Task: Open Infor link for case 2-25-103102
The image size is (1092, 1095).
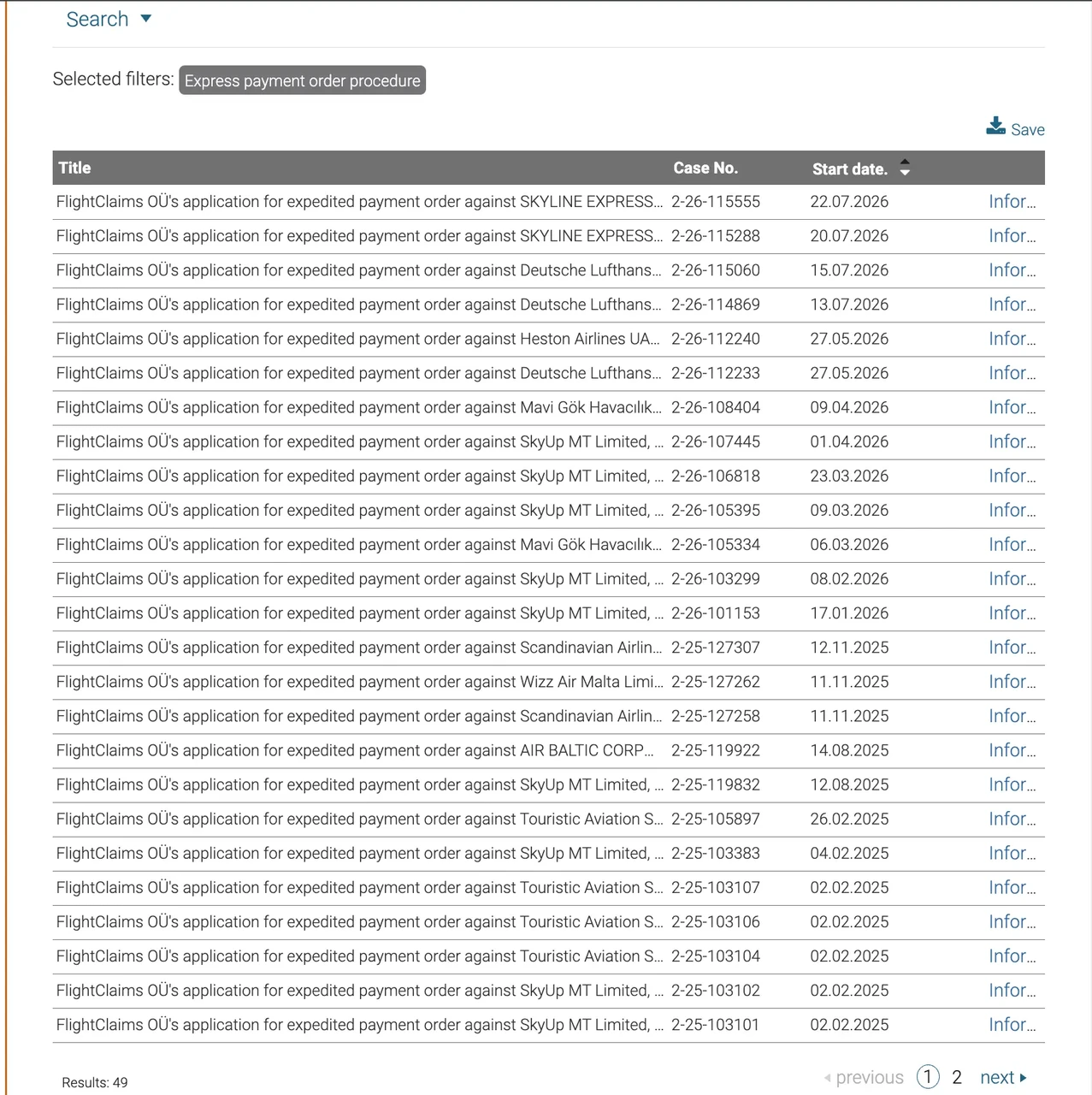Action: coord(1012,989)
